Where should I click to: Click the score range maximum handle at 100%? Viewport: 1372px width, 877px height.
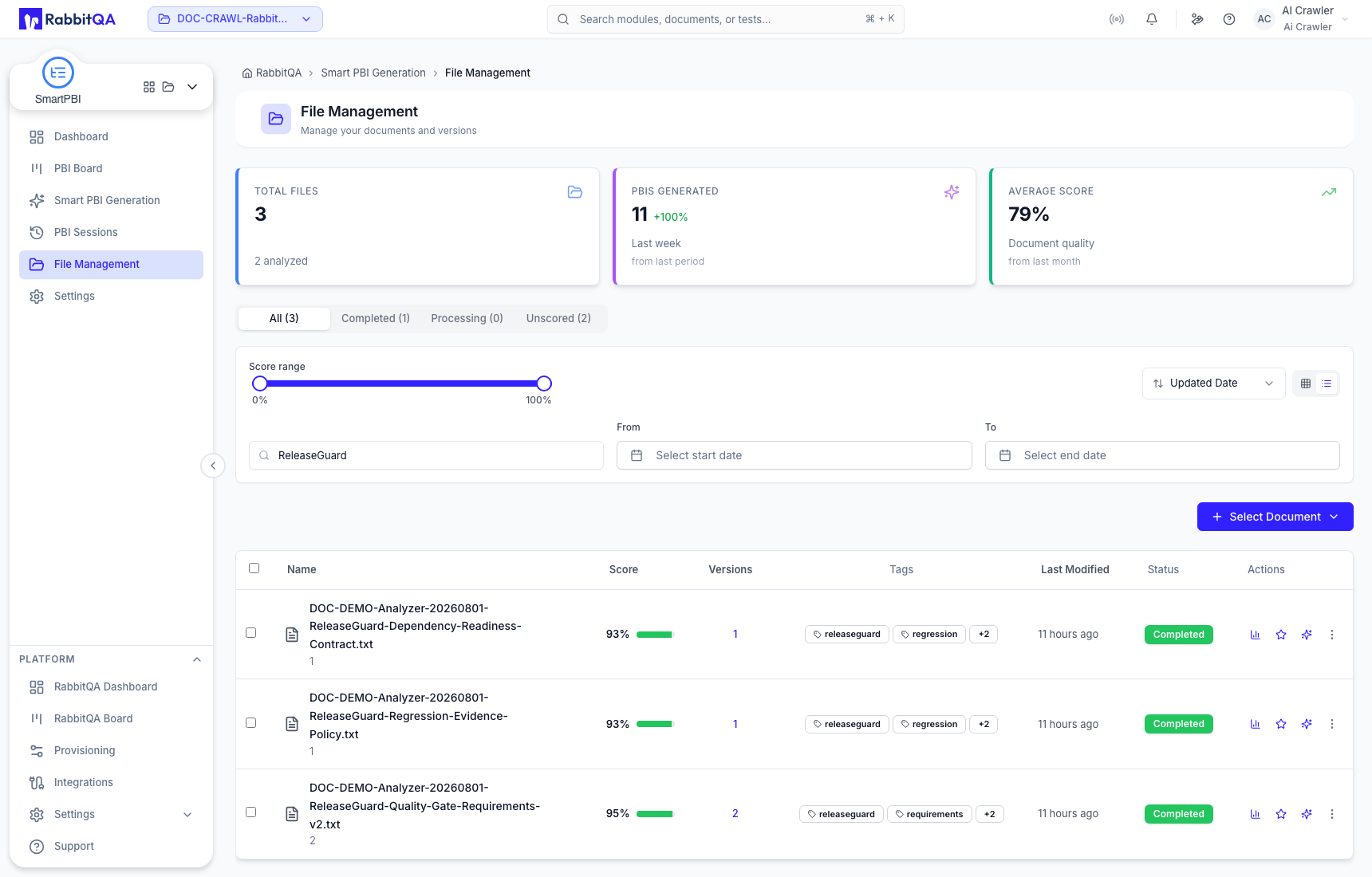pos(544,383)
